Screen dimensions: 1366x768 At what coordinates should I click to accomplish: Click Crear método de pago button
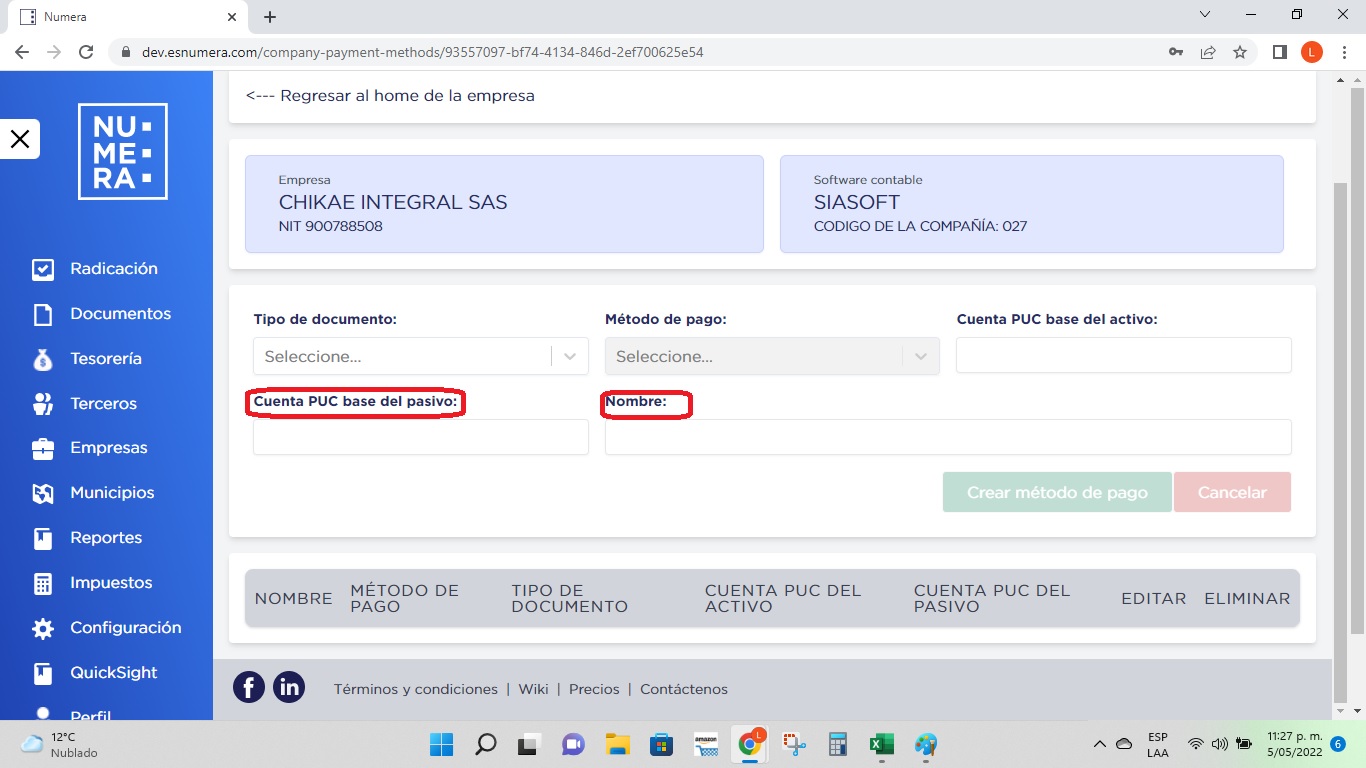pyautogui.click(x=1057, y=492)
